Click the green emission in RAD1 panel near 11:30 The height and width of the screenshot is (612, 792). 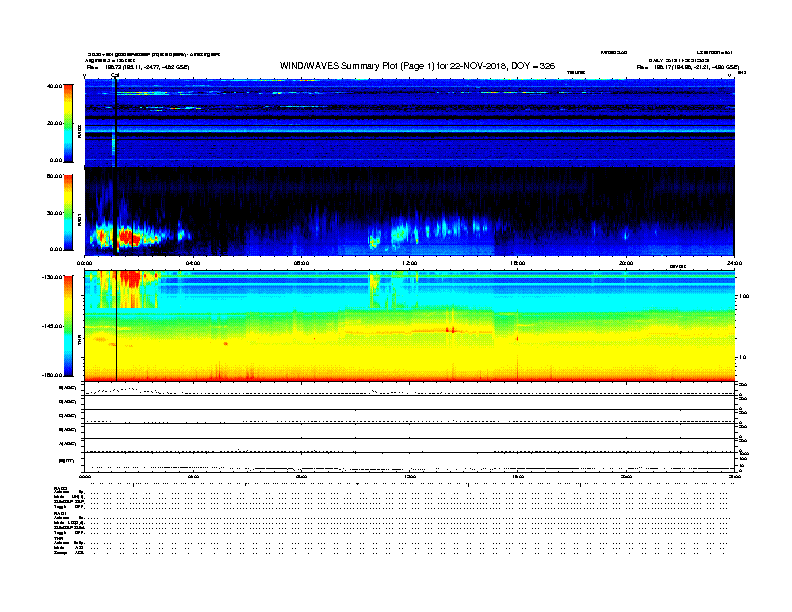(x=399, y=233)
